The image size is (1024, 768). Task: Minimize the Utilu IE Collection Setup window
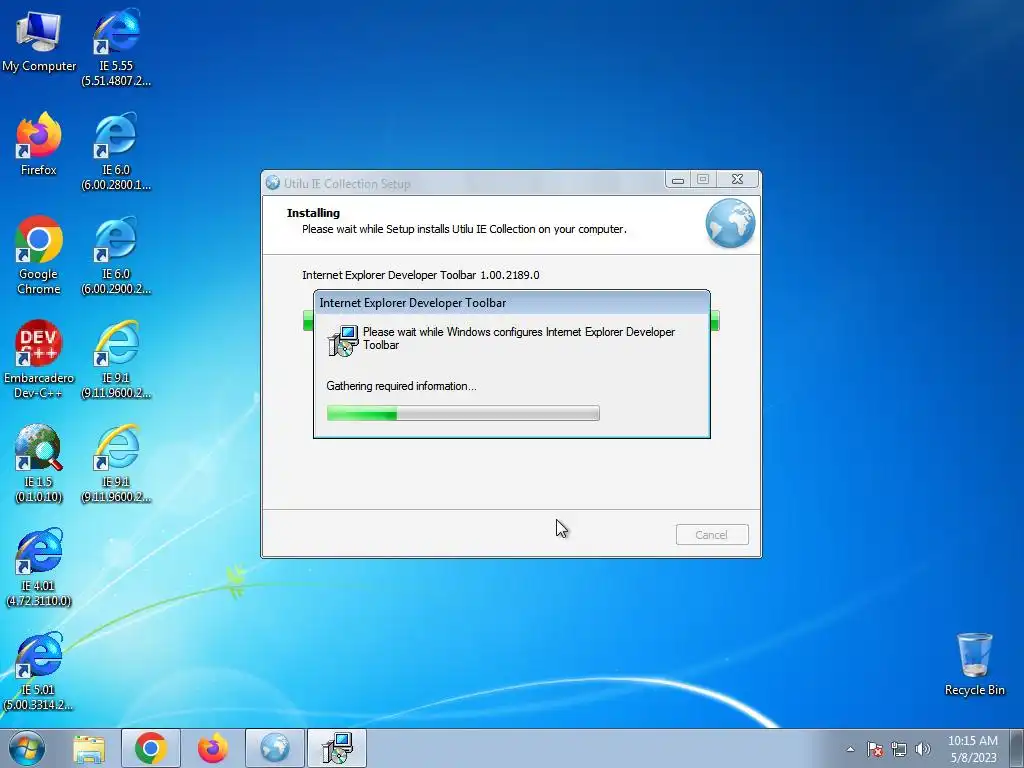[678, 180]
